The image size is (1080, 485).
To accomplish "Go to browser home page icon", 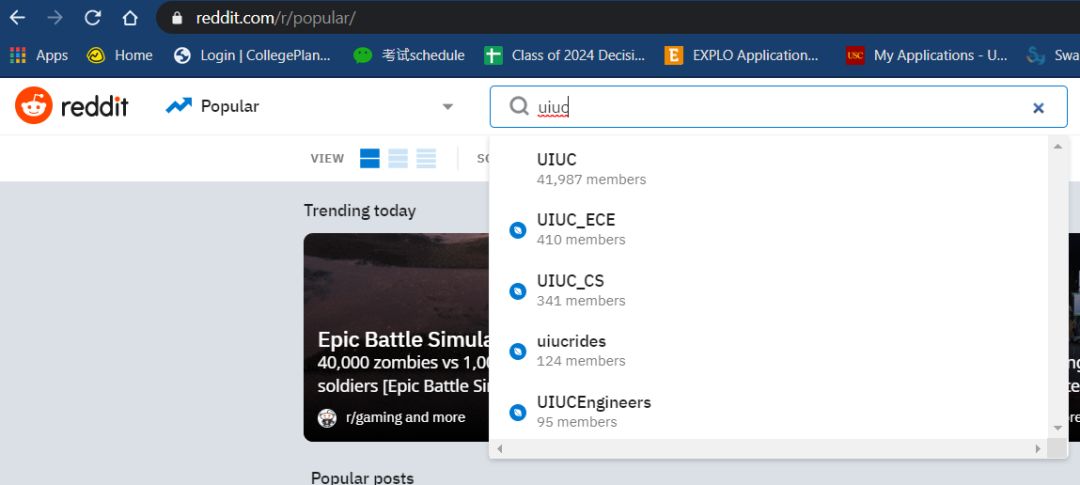I will click(130, 18).
